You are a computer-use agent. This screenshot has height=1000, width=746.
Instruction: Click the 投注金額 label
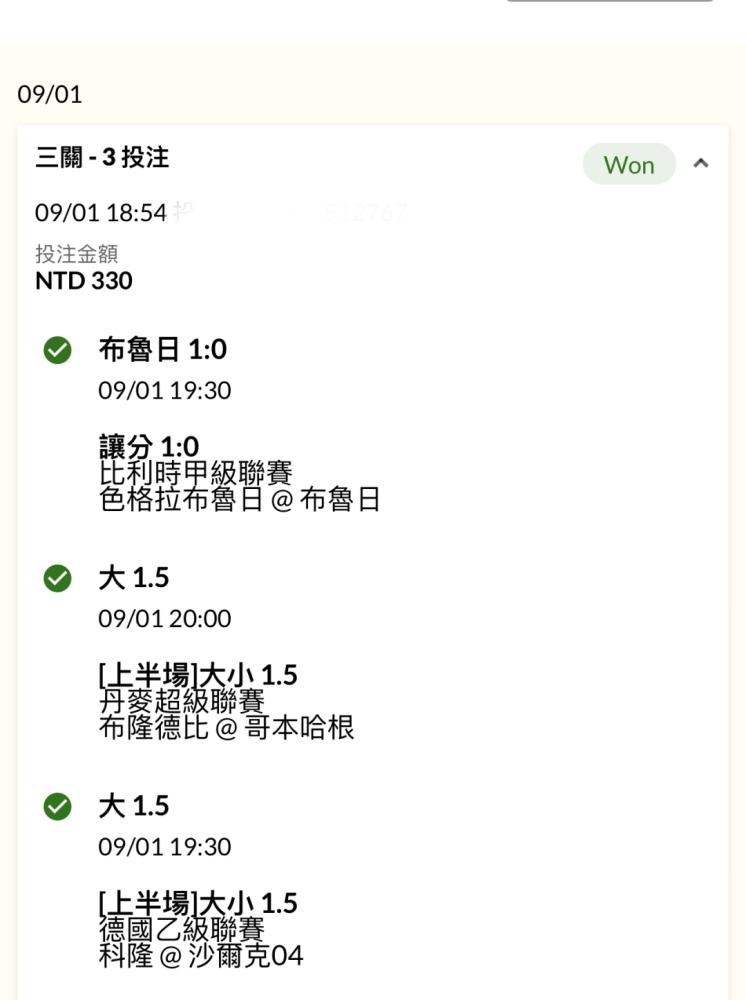pos(76,255)
